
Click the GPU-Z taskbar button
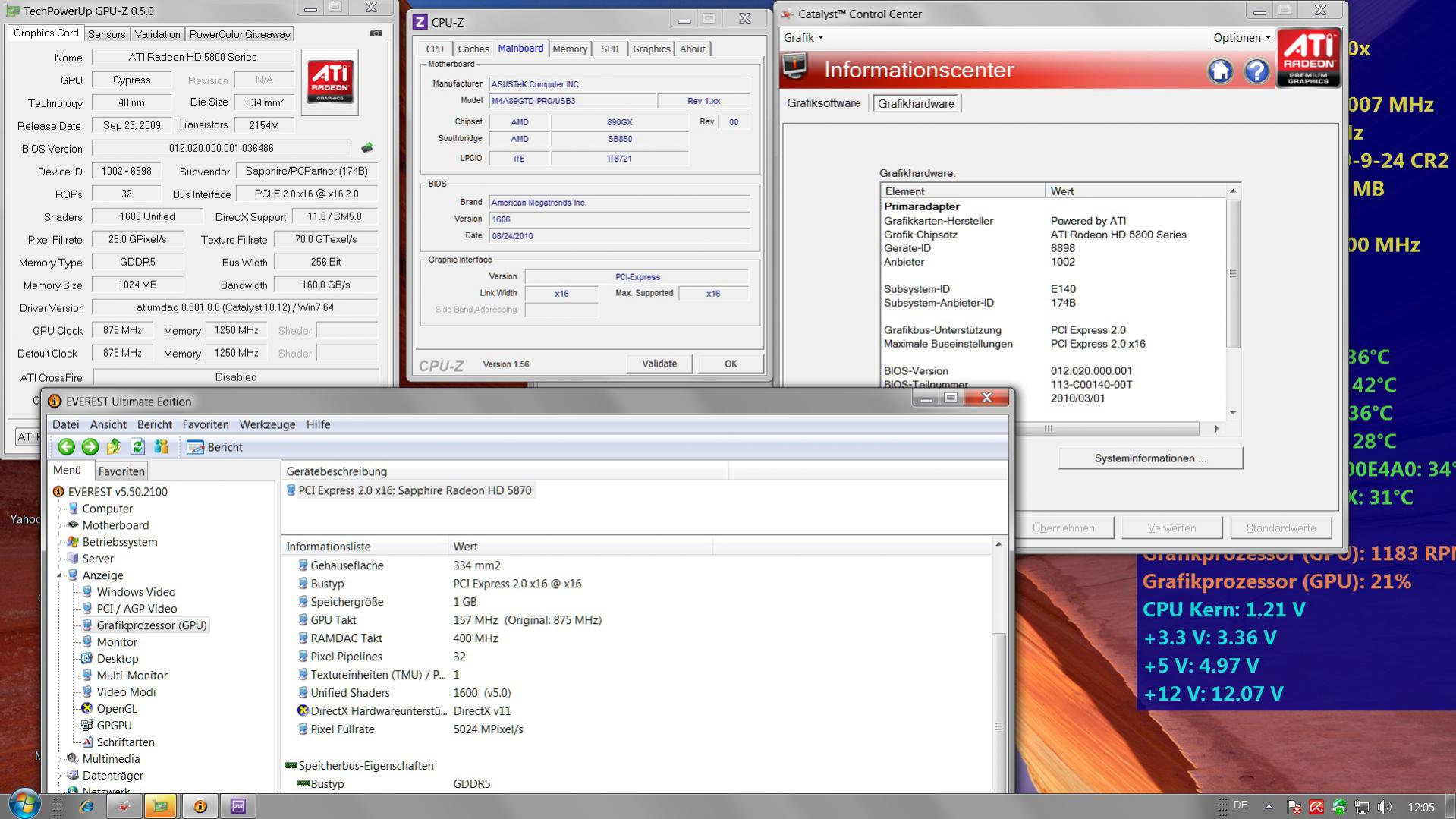point(161,806)
